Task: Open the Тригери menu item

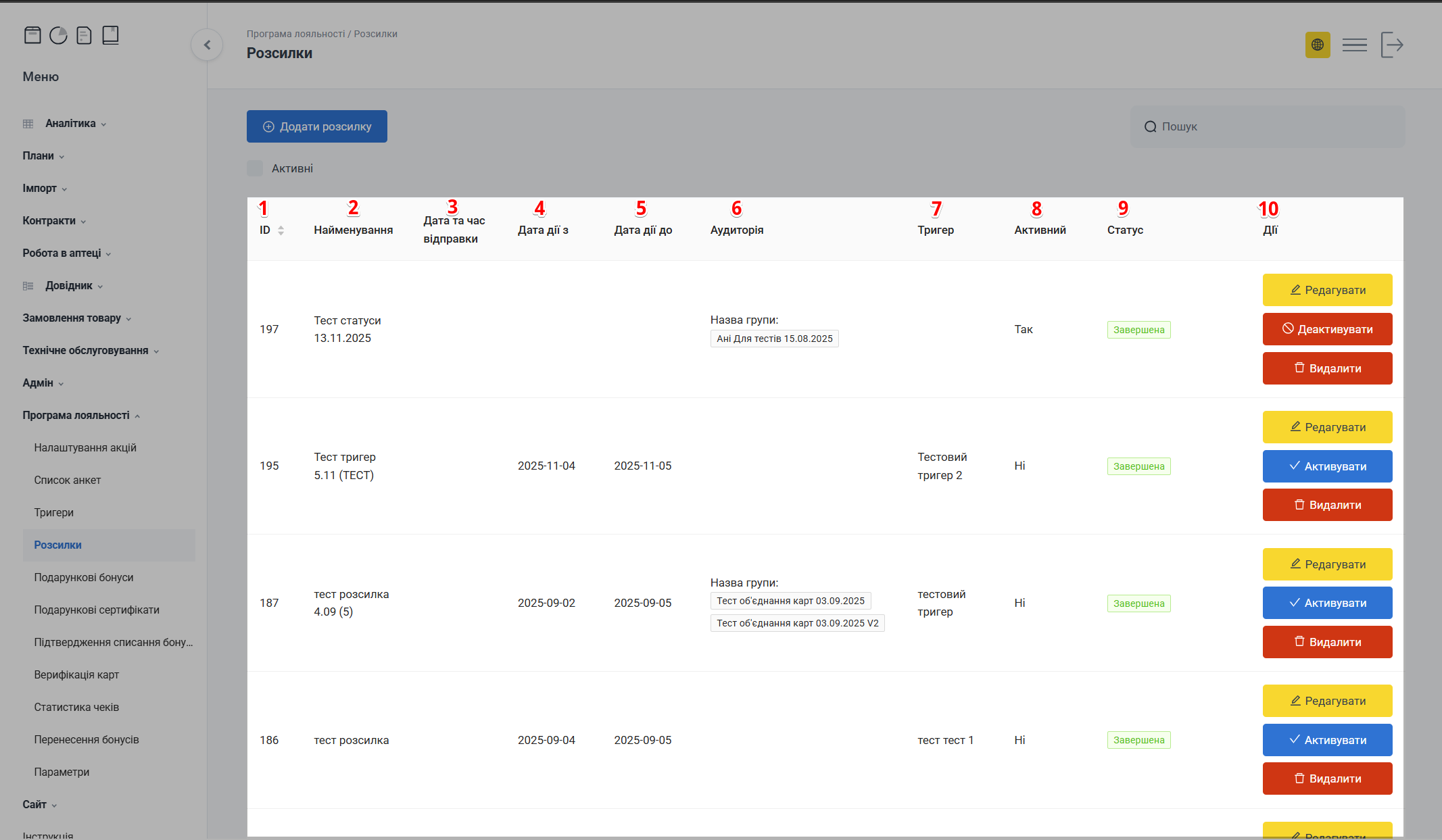Action: pyautogui.click(x=54, y=513)
